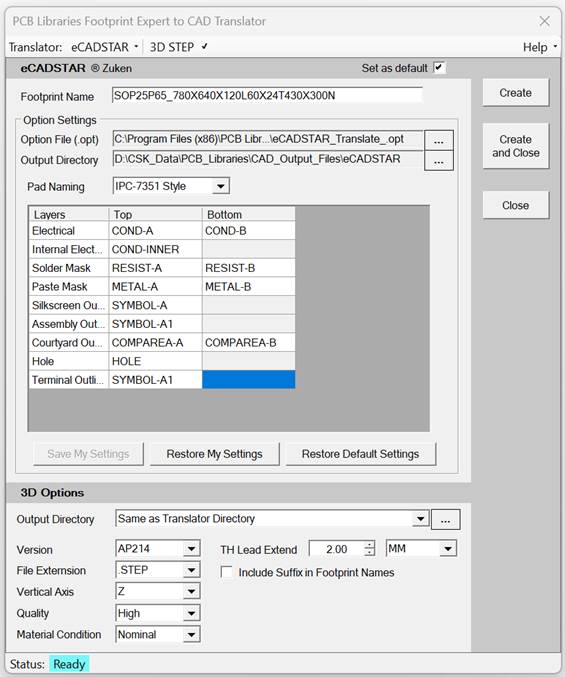The height and width of the screenshot is (677, 565).
Task: Expand the Material Condition Nominal dropdown
Action: point(191,635)
